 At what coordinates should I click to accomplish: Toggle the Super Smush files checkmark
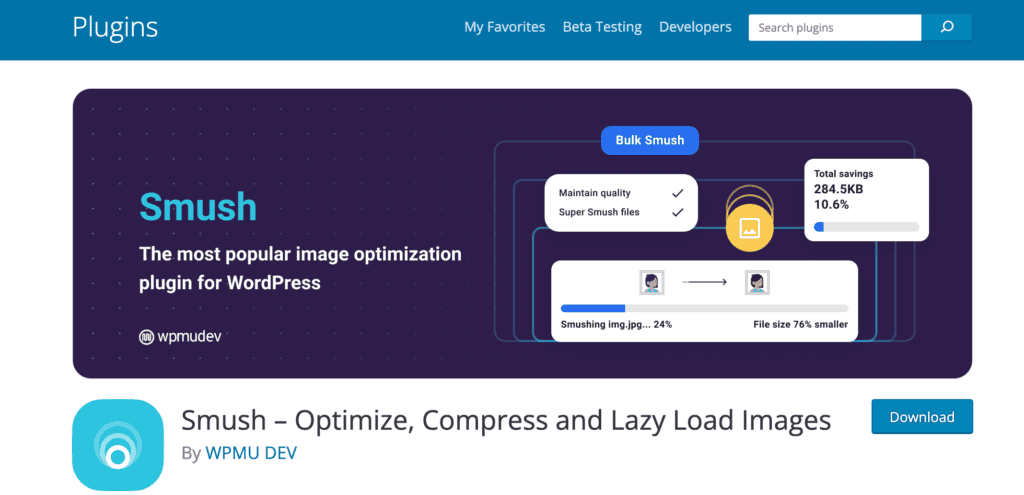click(x=677, y=212)
